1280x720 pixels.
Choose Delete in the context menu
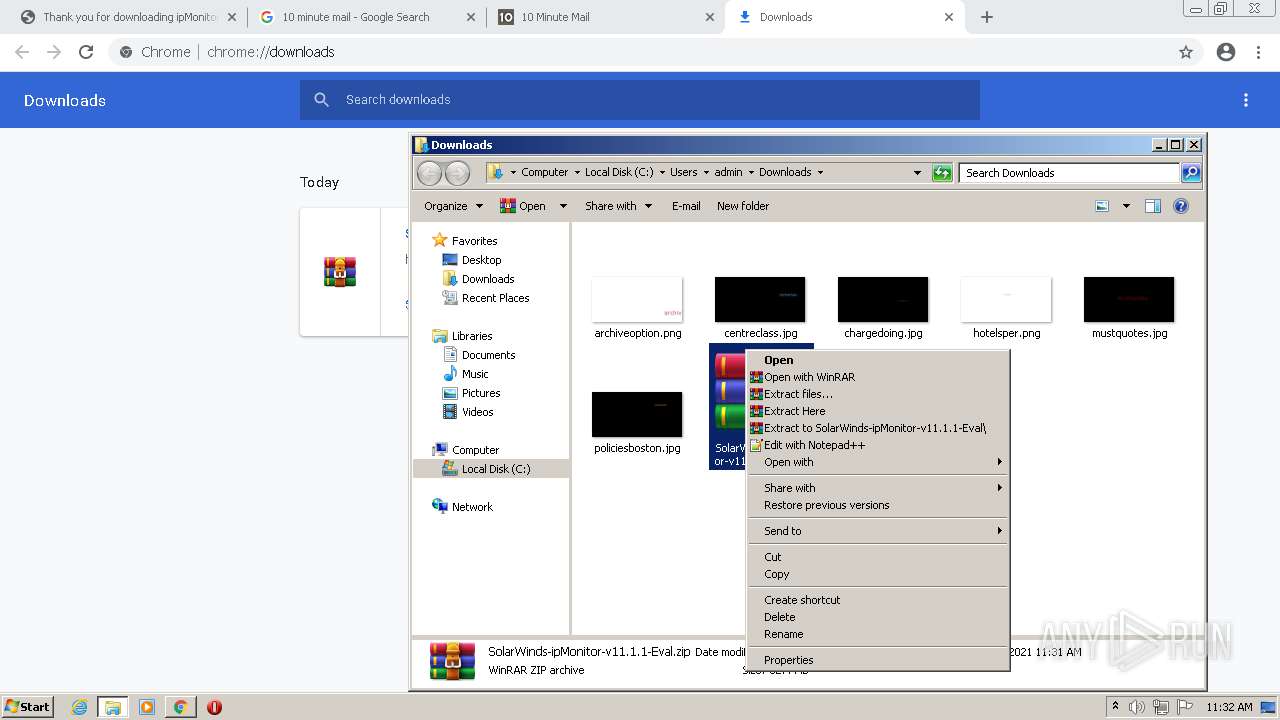(x=879, y=617)
